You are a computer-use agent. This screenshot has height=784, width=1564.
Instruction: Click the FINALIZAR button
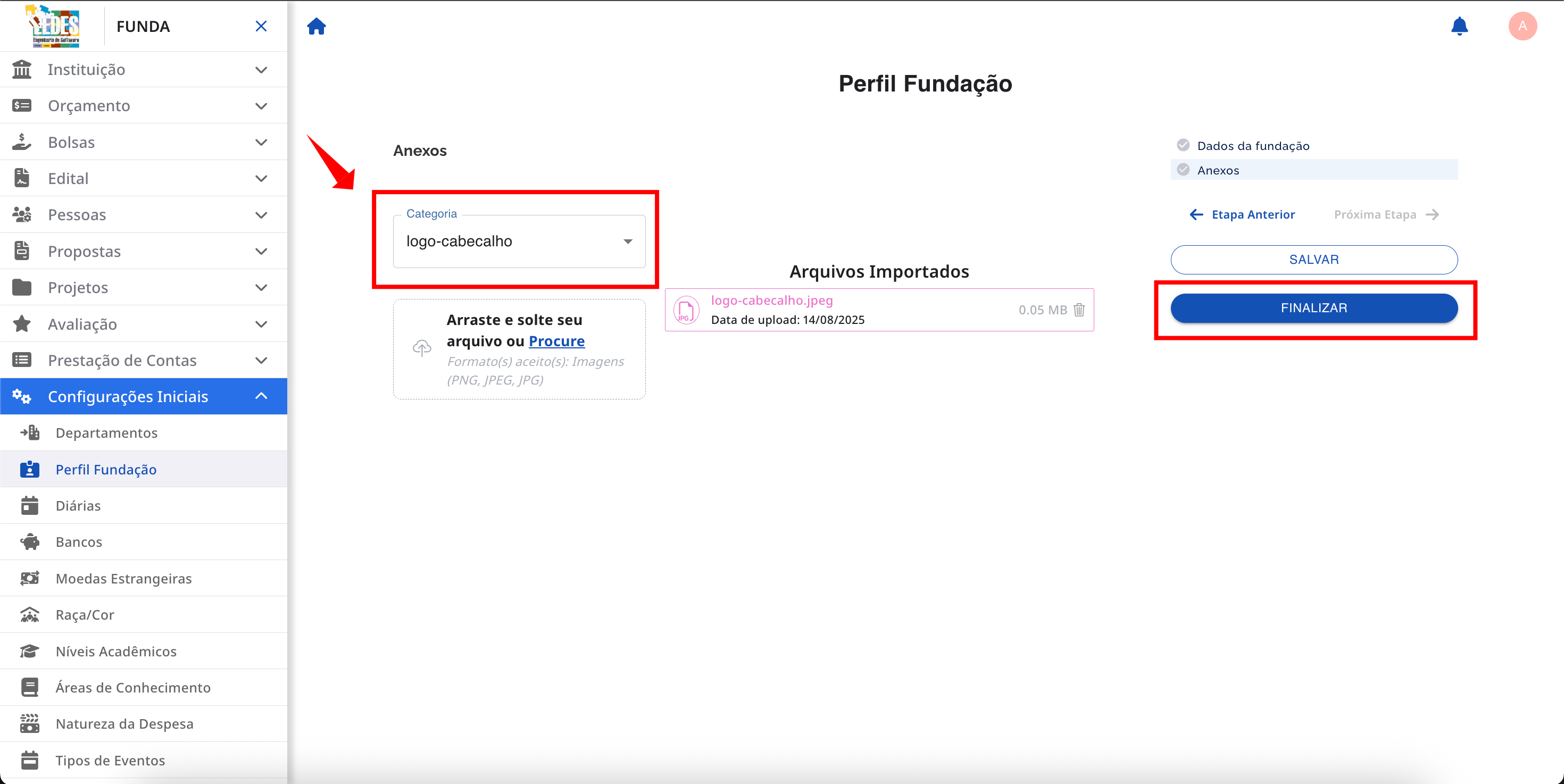pyautogui.click(x=1313, y=308)
